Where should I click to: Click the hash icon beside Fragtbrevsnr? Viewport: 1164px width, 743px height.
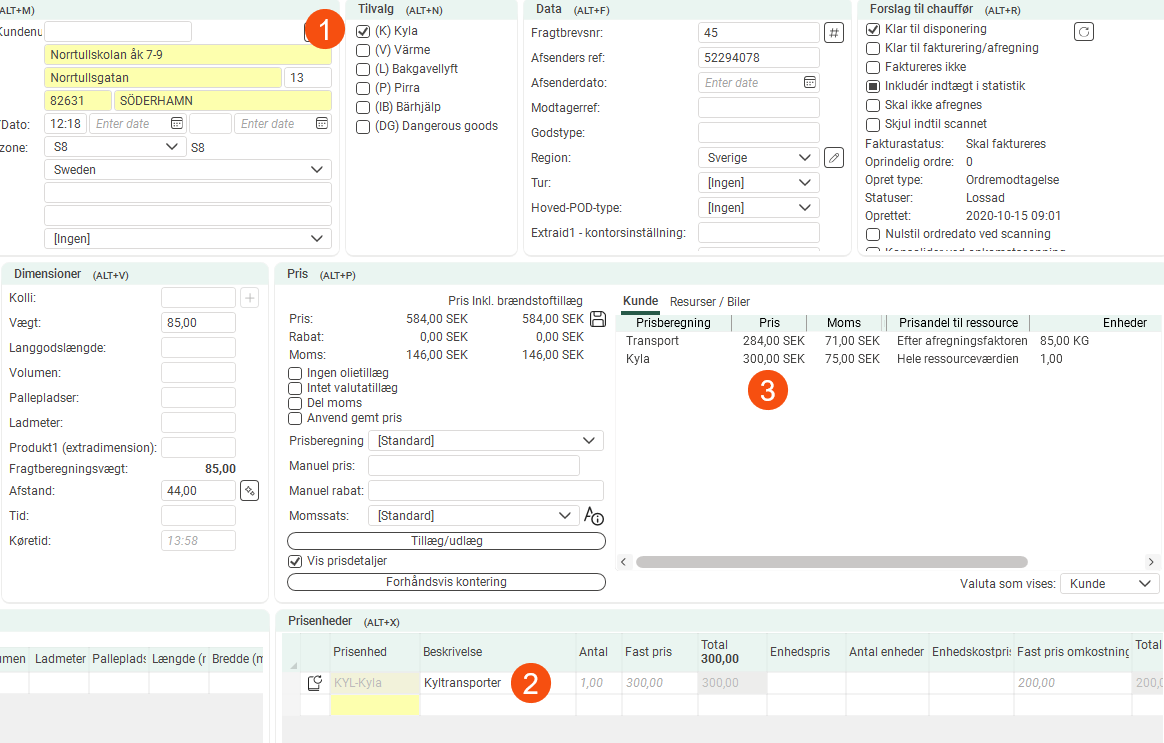834,32
